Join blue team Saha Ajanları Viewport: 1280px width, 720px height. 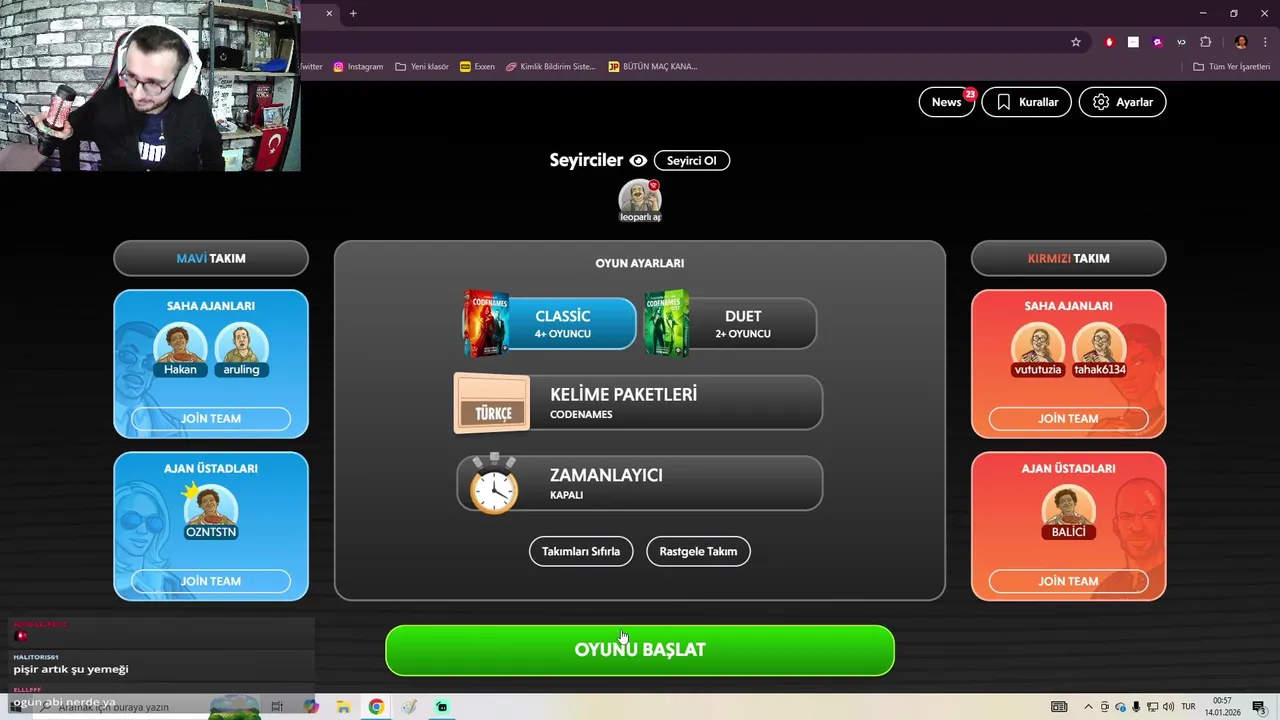[211, 419]
